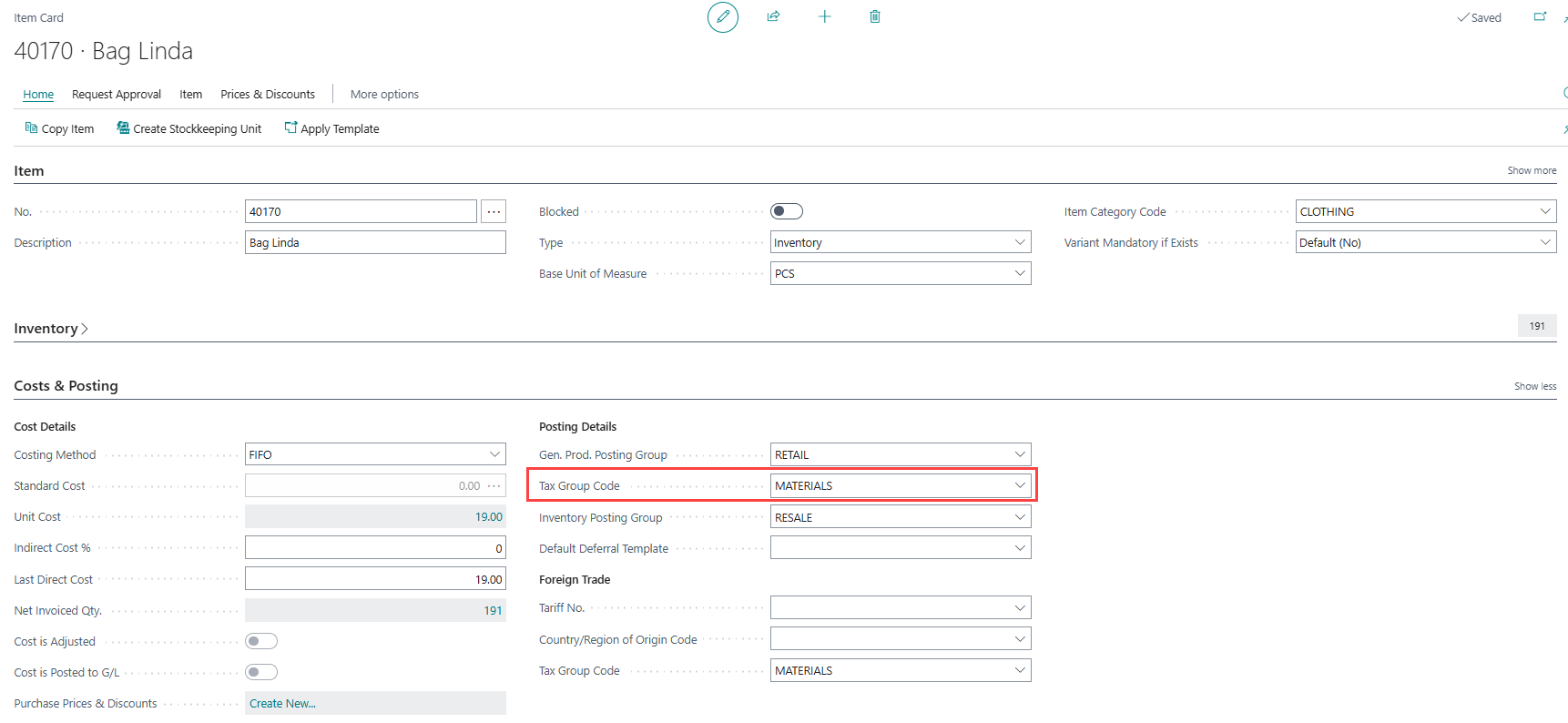The height and width of the screenshot is (723, 1568).
Task: Click the plus icon to add new item
Action: 824,16
